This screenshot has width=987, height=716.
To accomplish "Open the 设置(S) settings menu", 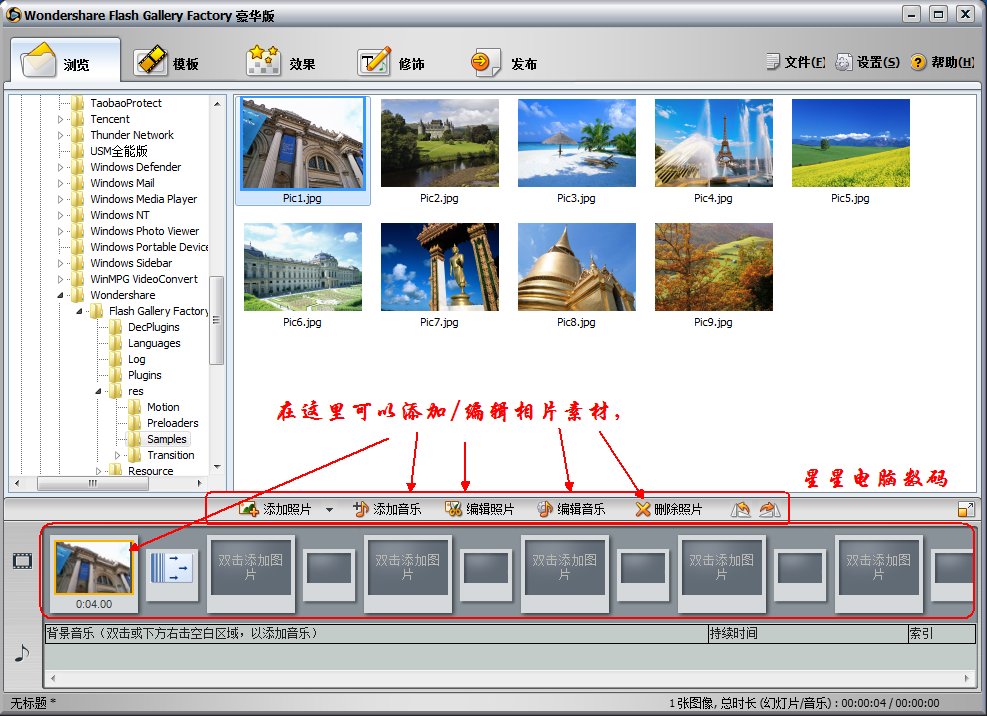I will [867, 62].
